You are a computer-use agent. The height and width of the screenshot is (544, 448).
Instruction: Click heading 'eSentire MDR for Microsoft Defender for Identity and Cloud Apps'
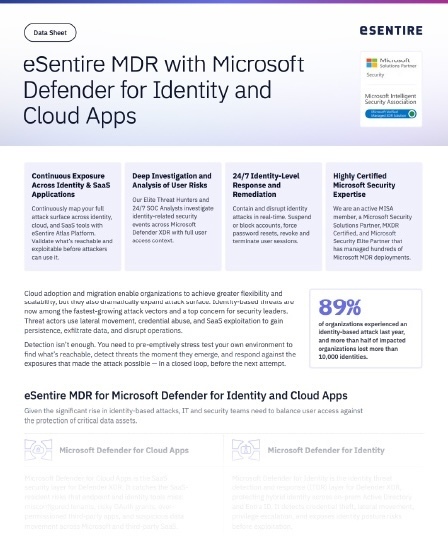coord(186,396)
